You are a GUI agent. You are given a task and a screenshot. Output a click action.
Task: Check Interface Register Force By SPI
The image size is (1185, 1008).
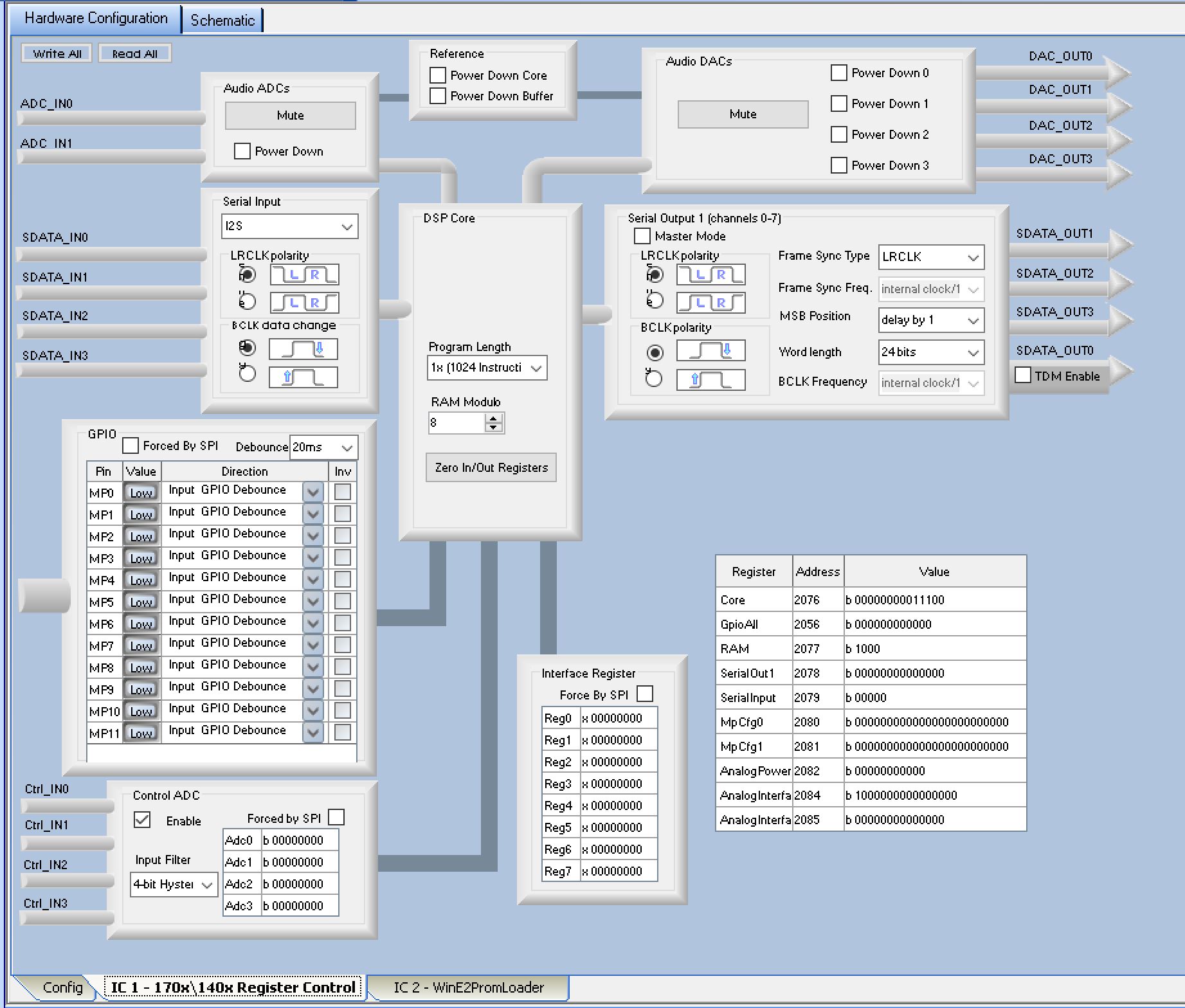tap(645, 694)
